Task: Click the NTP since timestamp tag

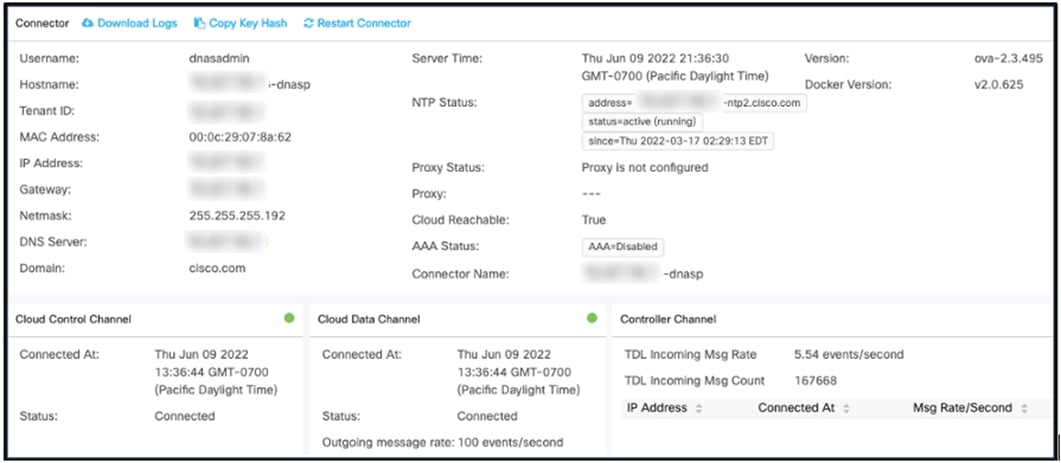Action: [678, 141]
